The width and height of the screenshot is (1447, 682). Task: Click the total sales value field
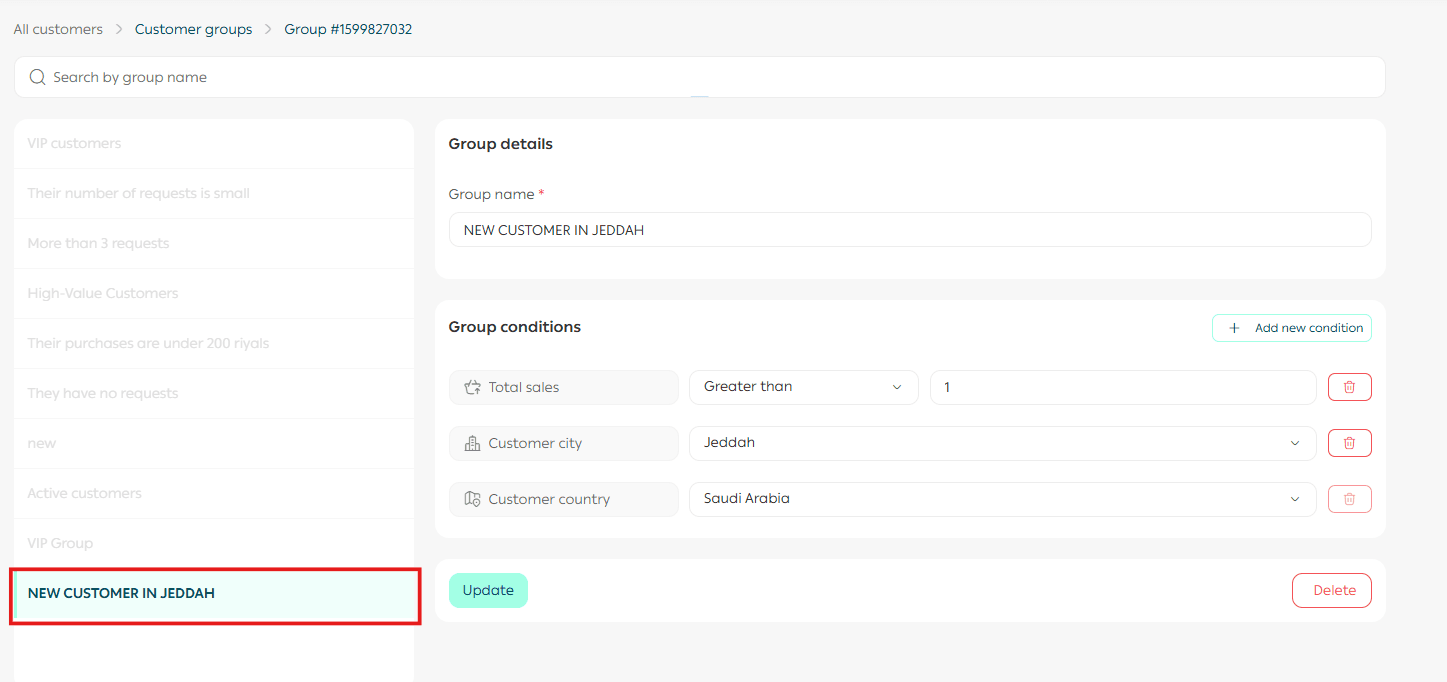click(1122, 387)
